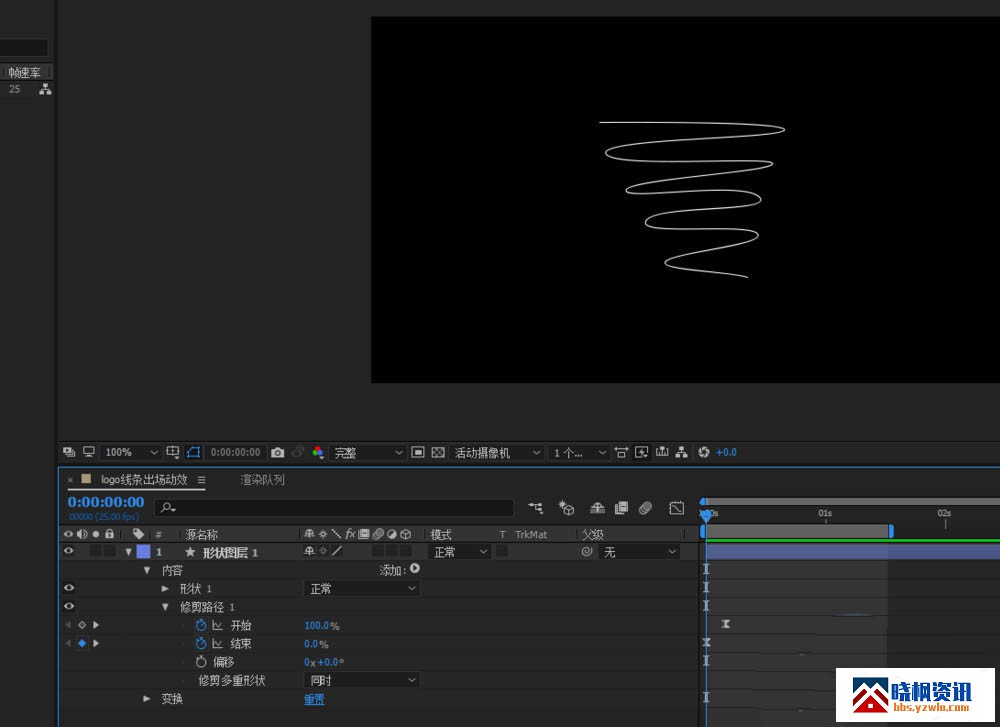Toggle the 偏移 stopwatch icon
Image resolution: width=1000 pixels, height=727 pixels.
pos(201,662)
